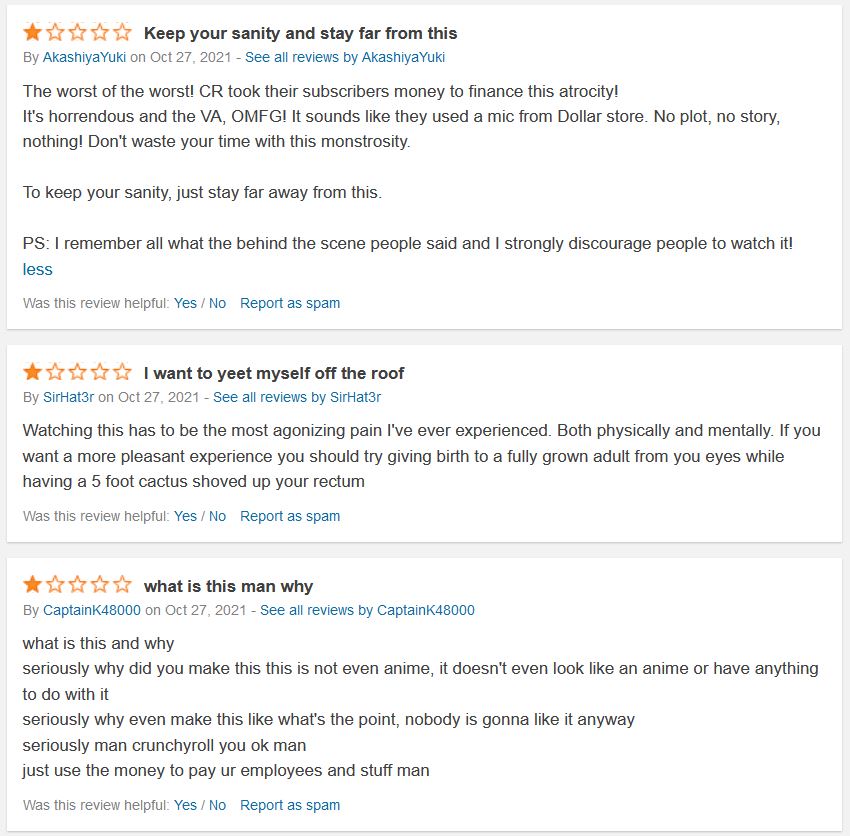This screenshot has width=850, height=836.
Task: Click the last star on CaptainK48000's review rating
Action: pos(123,585)
